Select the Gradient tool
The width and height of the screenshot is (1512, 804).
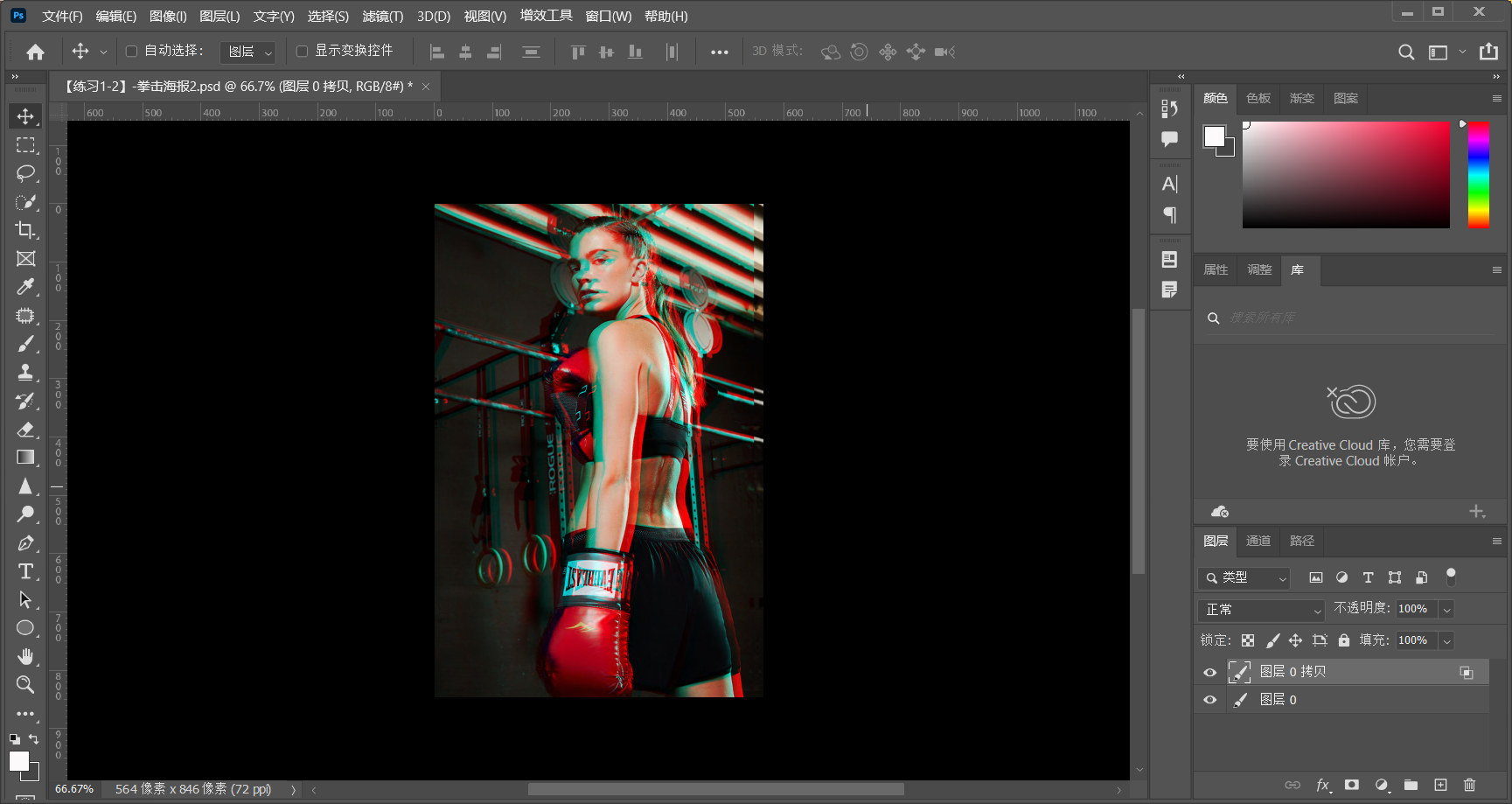pos(25,458)
